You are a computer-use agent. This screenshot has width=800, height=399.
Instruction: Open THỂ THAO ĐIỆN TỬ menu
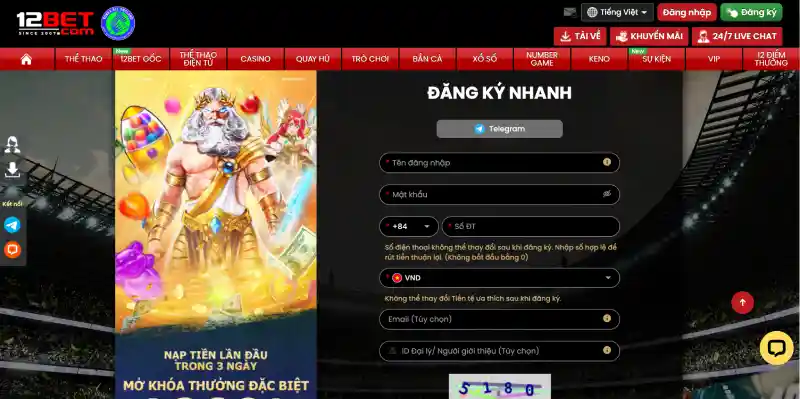point(198,59)
